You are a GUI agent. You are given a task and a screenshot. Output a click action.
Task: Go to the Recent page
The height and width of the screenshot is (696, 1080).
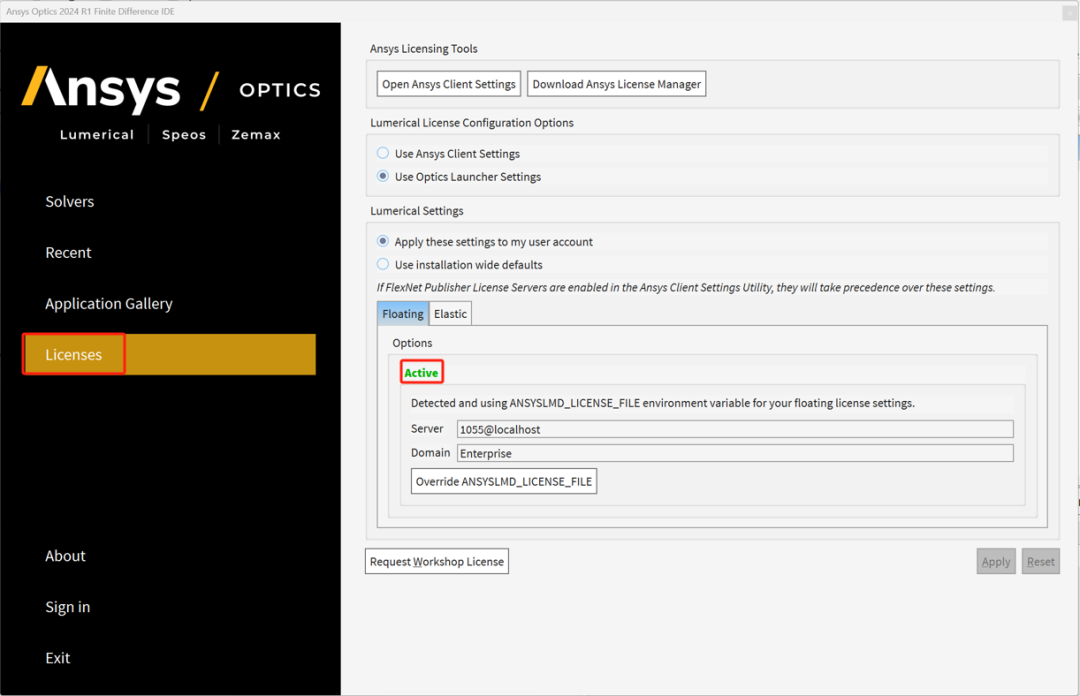tap(68, 253)
